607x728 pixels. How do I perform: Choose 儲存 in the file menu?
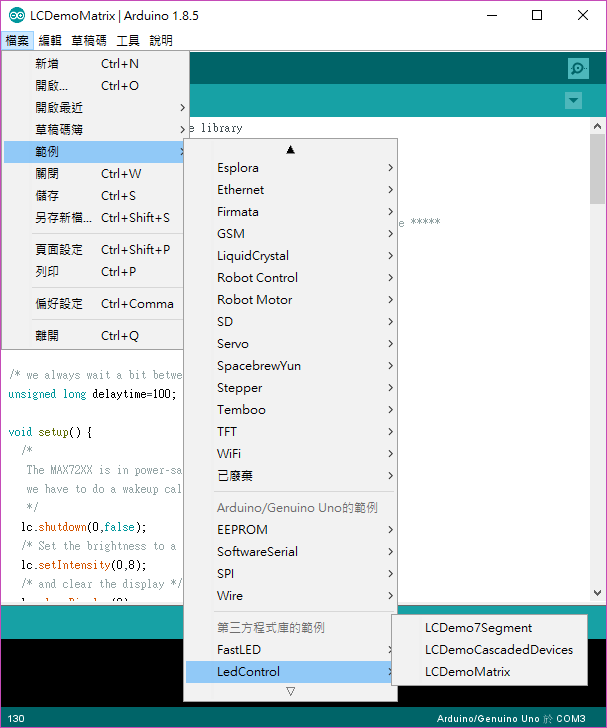pyautogui.click(x=94, y=195)
